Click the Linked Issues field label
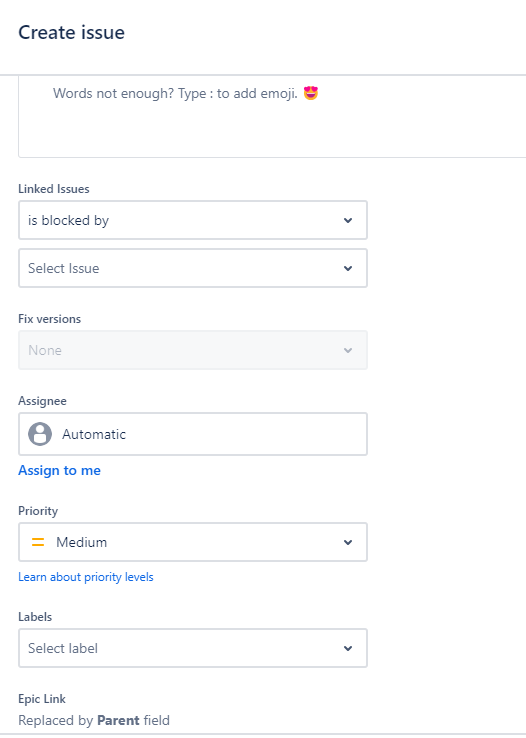Image resolution: width=526 pixels, height=738 pixels. 54,189
